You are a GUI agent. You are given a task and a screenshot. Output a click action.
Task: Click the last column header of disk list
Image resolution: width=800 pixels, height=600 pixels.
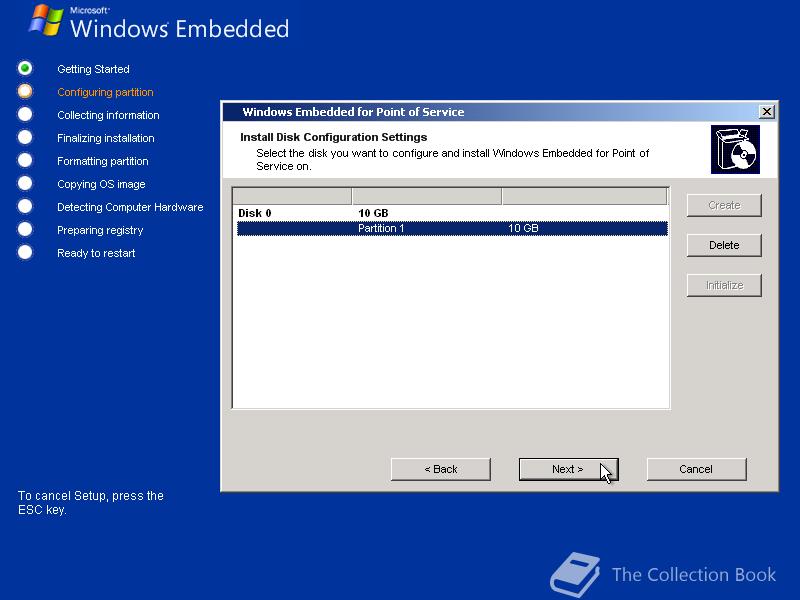[x=585, y=196]
